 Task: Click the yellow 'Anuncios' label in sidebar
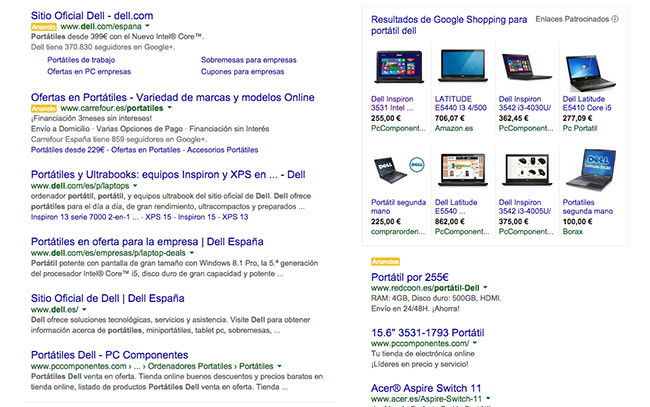(386, 262)
